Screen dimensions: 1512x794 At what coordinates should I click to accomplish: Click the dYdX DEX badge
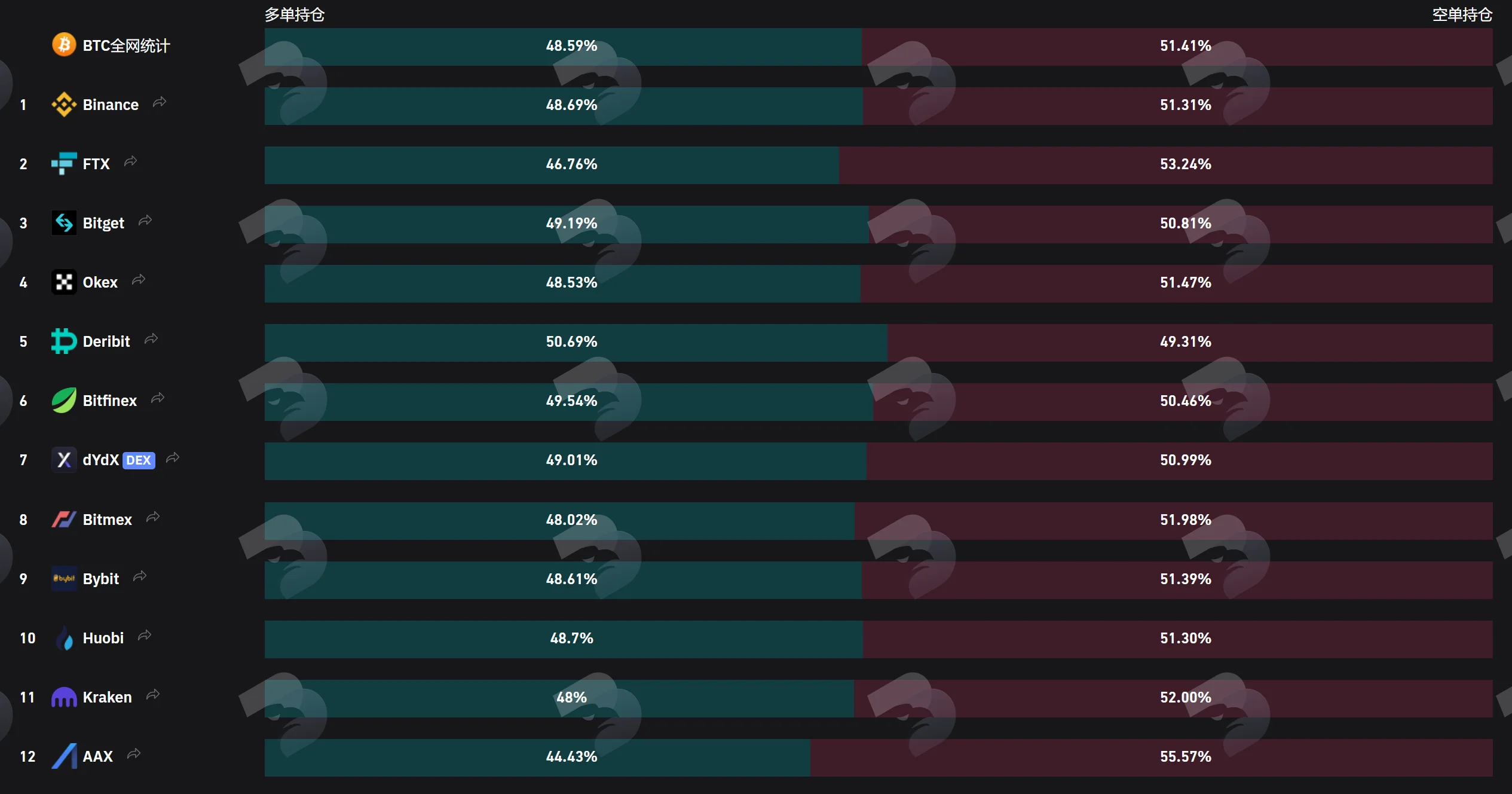click(139, 460)
